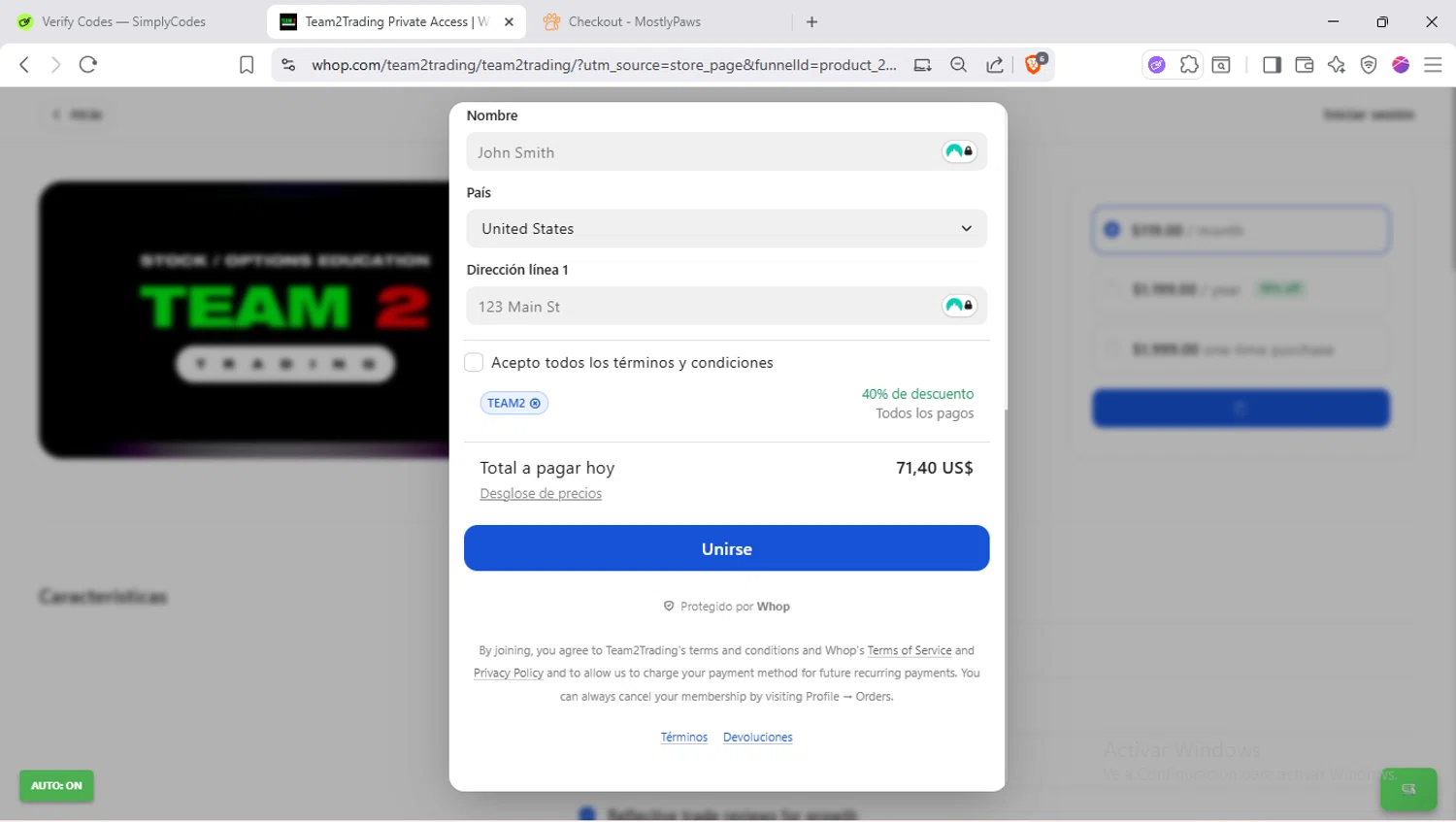Open a new browser tab
The image size is (1456, 822).
[x=812, y=21]
